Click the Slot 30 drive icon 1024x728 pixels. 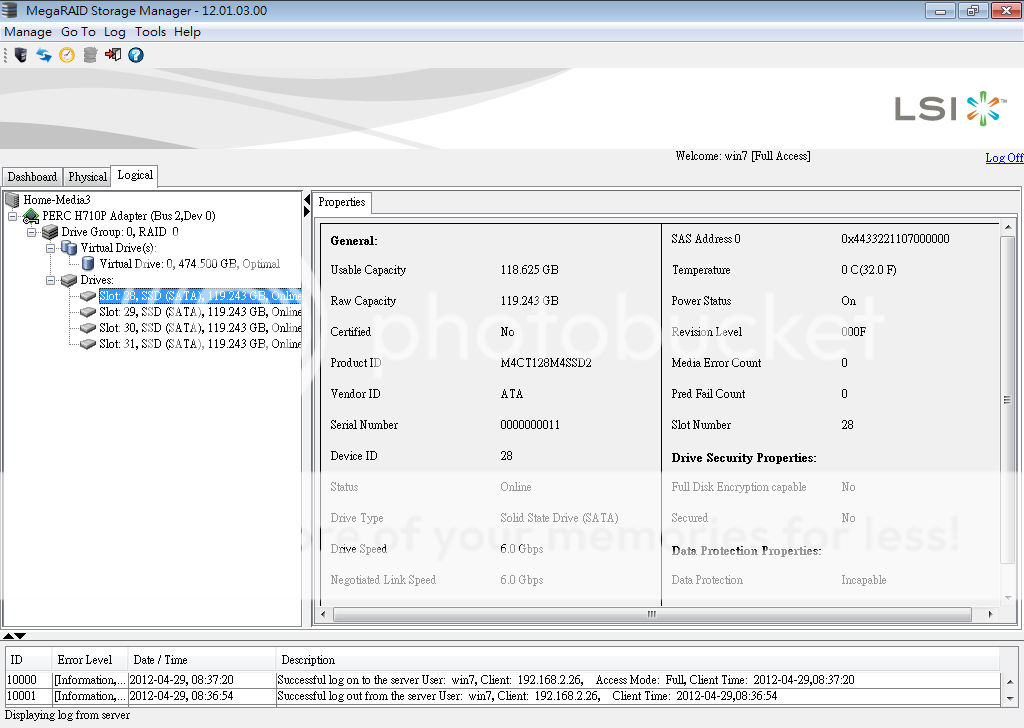tap(88, 328)
